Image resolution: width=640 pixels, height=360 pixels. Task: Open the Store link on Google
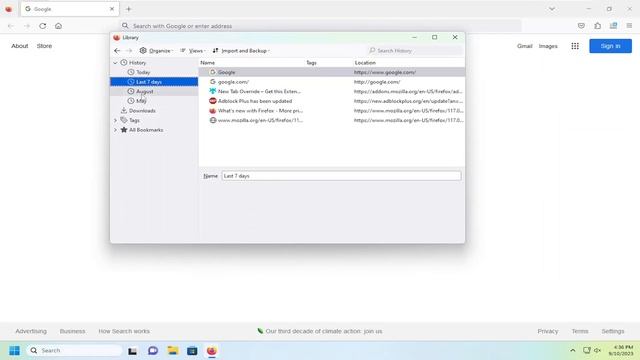[x=44, y=46]
